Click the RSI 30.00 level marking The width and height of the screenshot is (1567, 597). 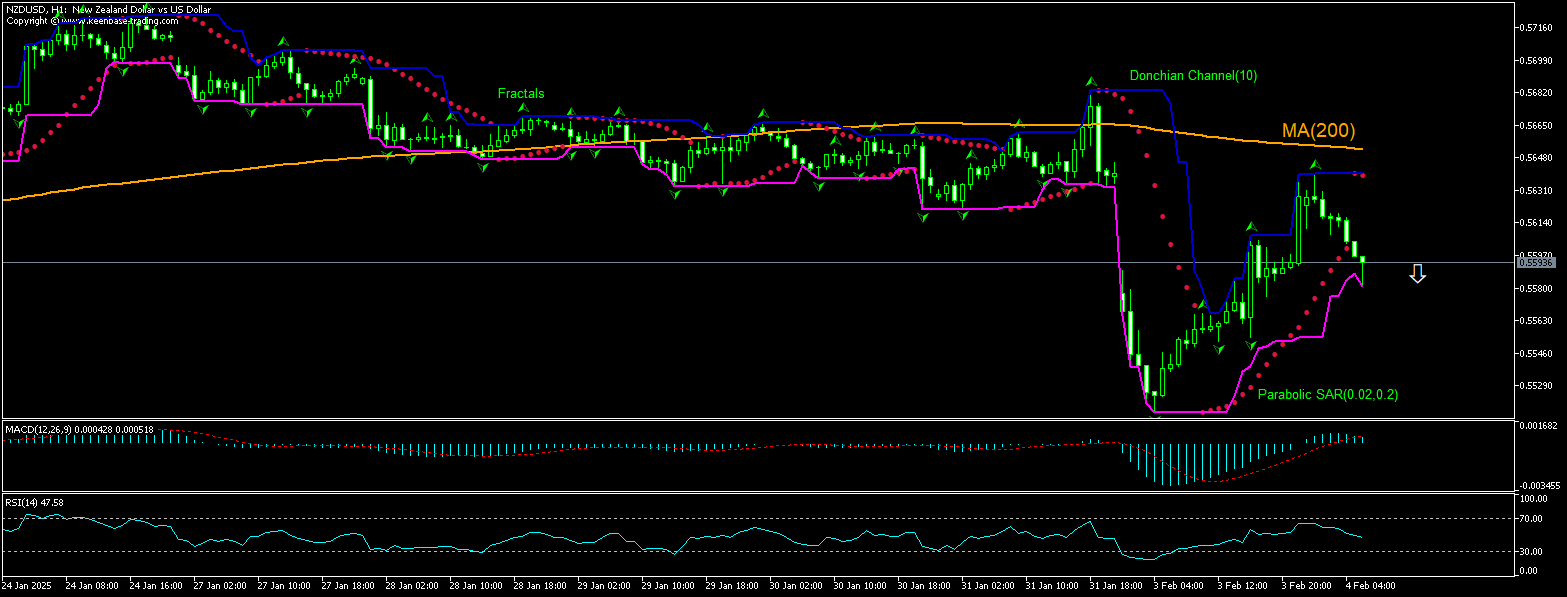(x=1533, y=551)
